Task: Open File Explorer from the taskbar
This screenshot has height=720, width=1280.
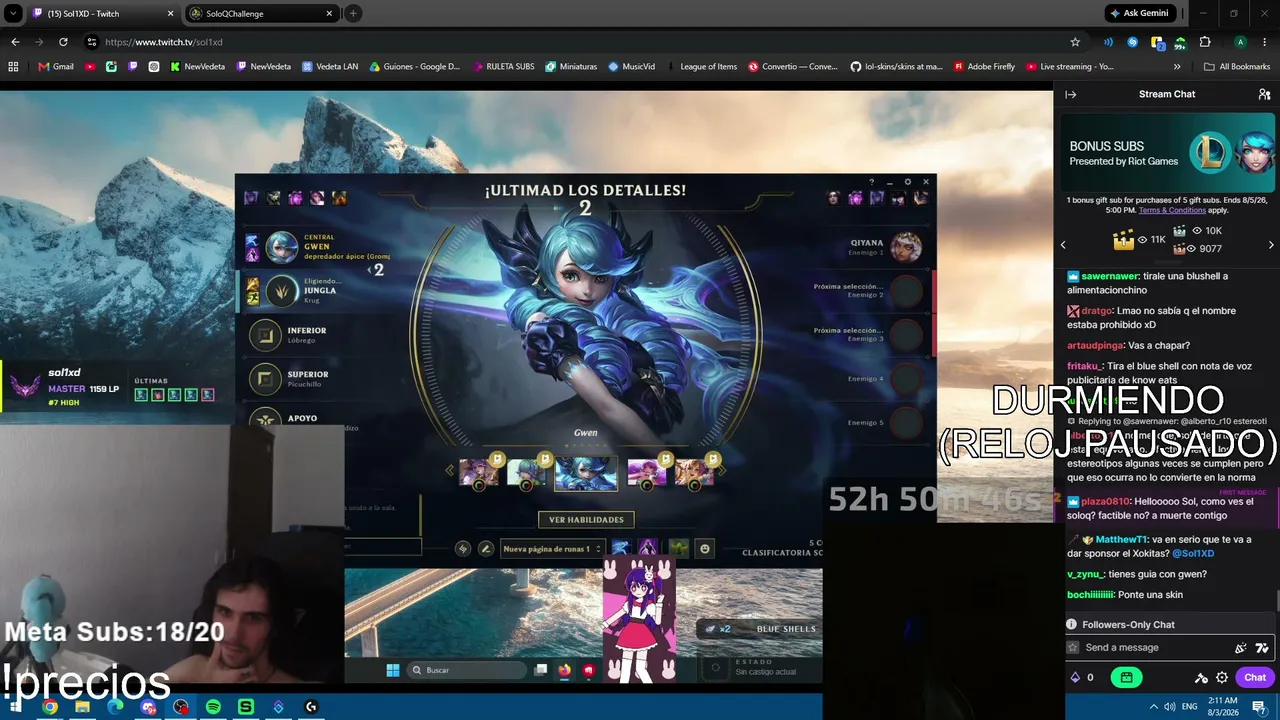Action: tap(82, 707)
